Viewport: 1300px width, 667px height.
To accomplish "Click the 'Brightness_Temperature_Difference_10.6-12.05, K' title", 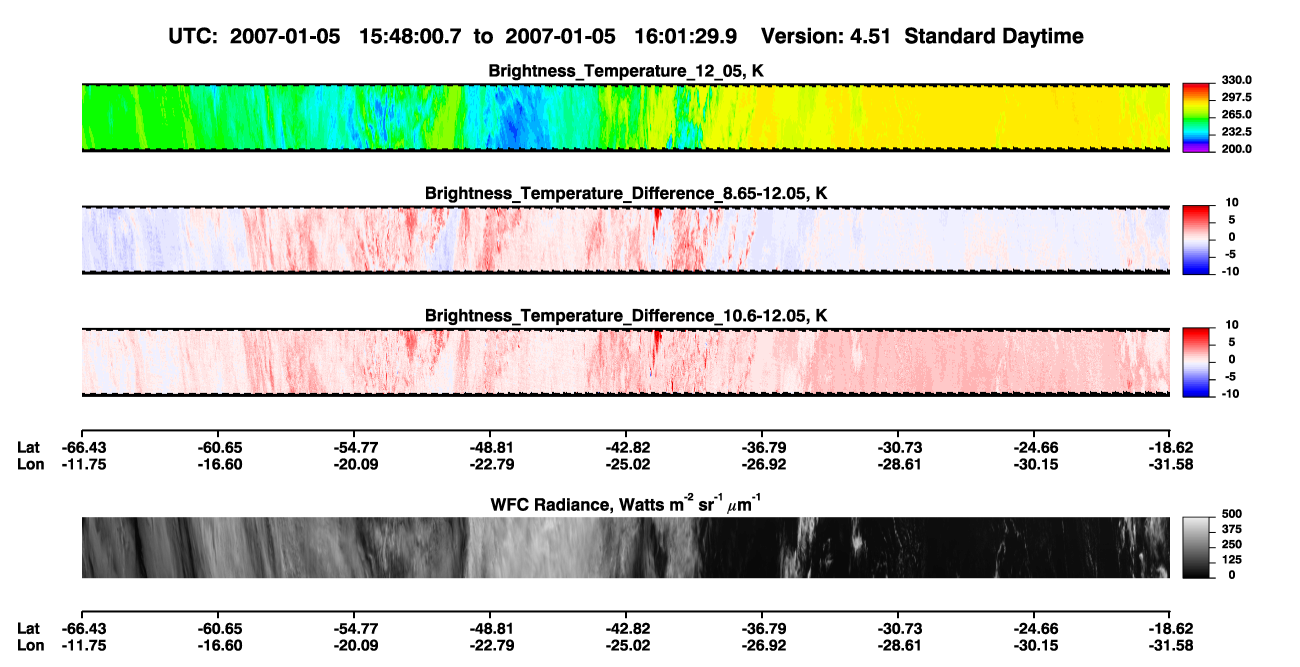I will [x=626, y=315].
